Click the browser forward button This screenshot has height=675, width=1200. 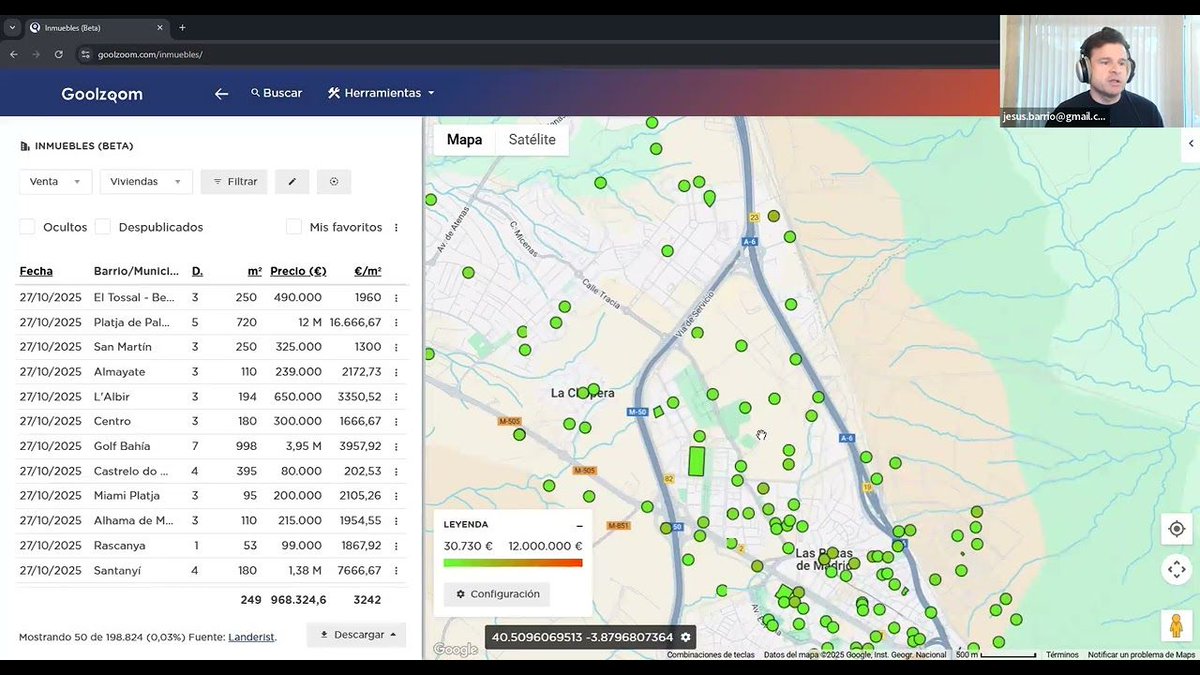(36, 54)
